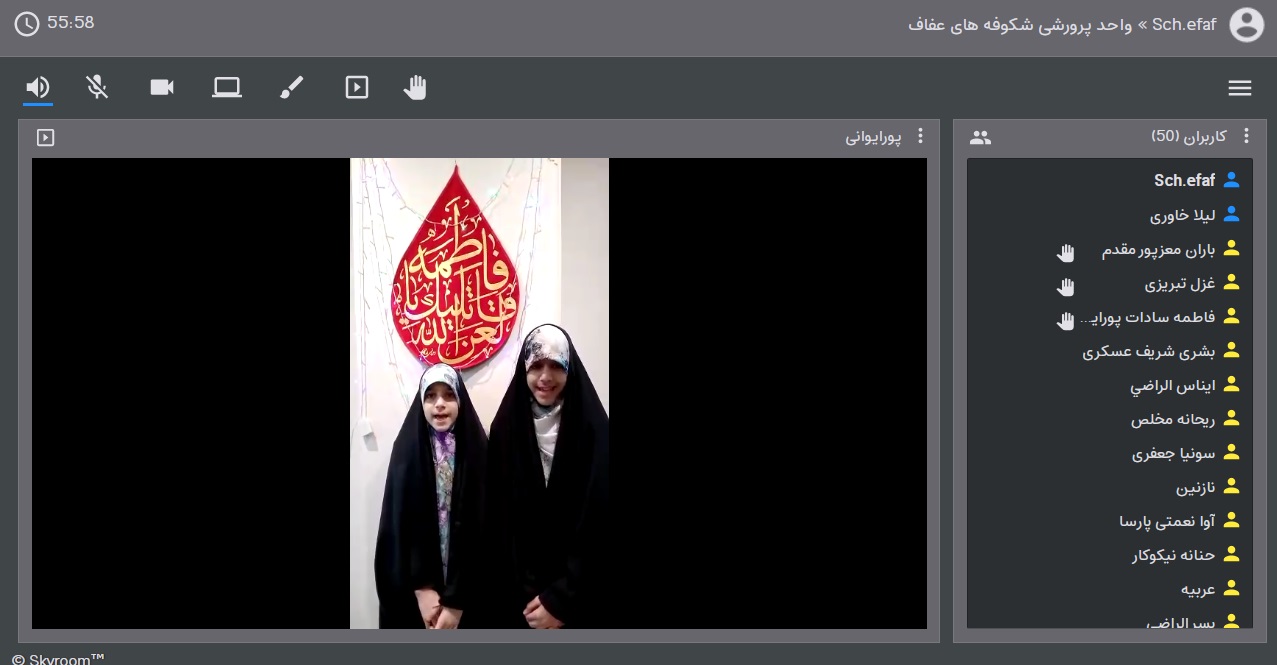The width and height of the screenshot is (1277, 665).
Task: Click the Sch.efaf room title link
Action: point(1184,24)
